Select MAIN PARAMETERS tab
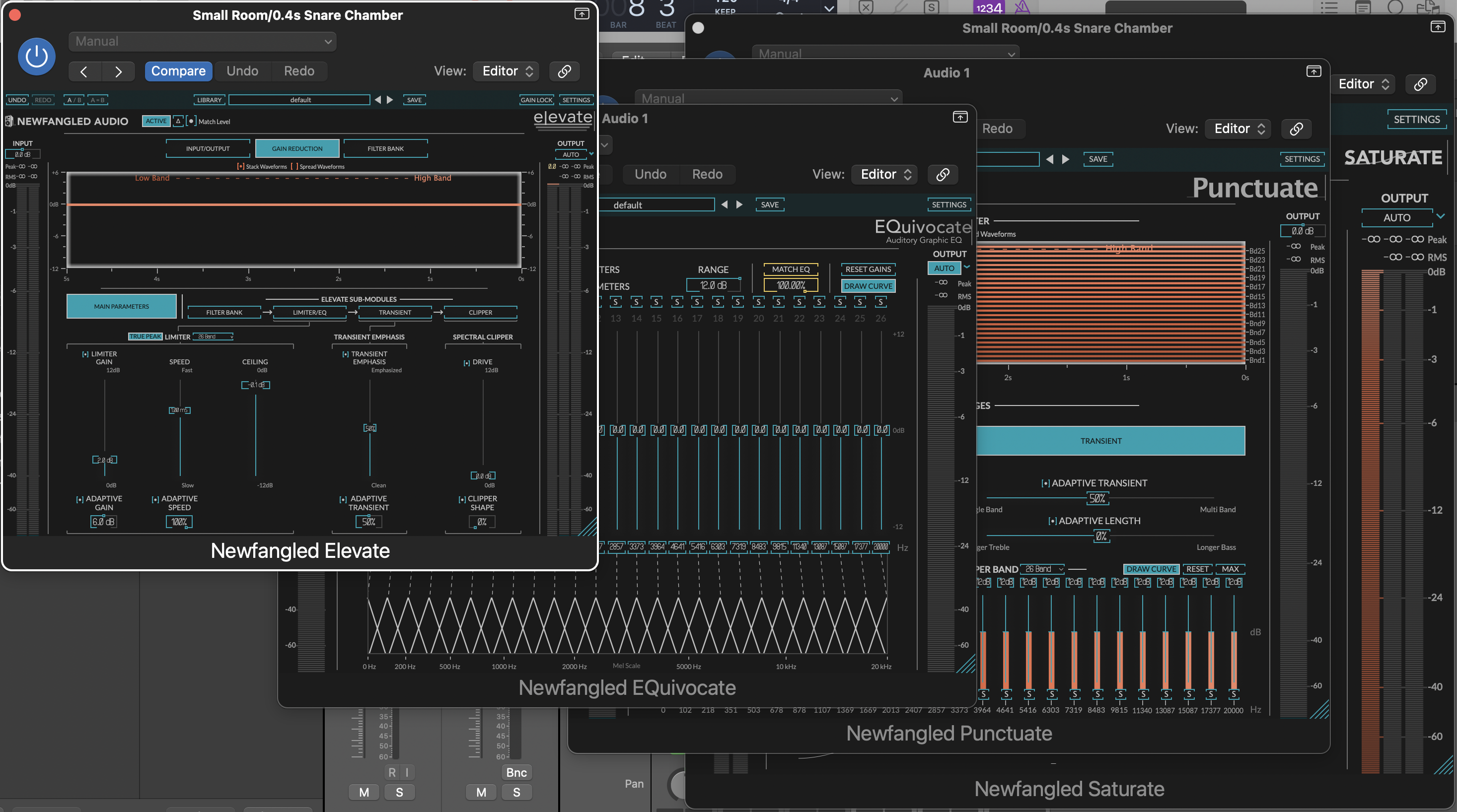 tap(122, 306)
